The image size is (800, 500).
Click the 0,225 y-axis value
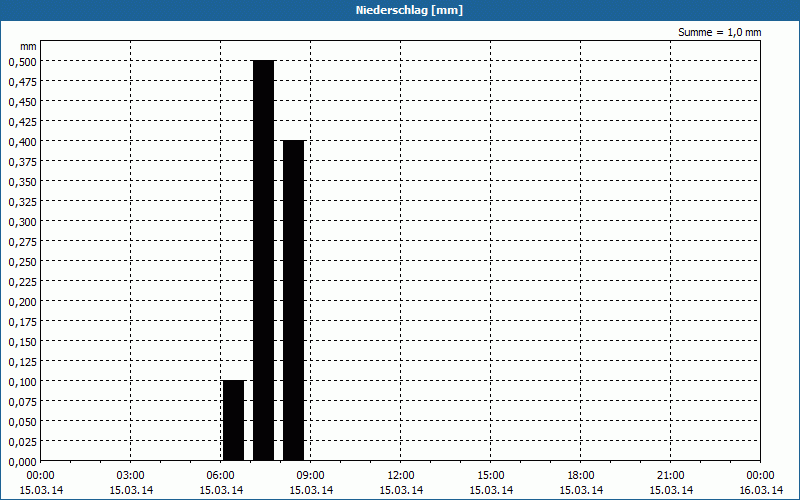(23, 282)
